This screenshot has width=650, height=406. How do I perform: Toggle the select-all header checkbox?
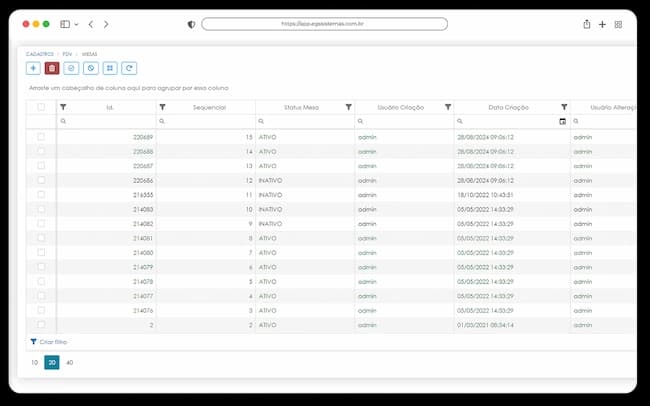41,107
